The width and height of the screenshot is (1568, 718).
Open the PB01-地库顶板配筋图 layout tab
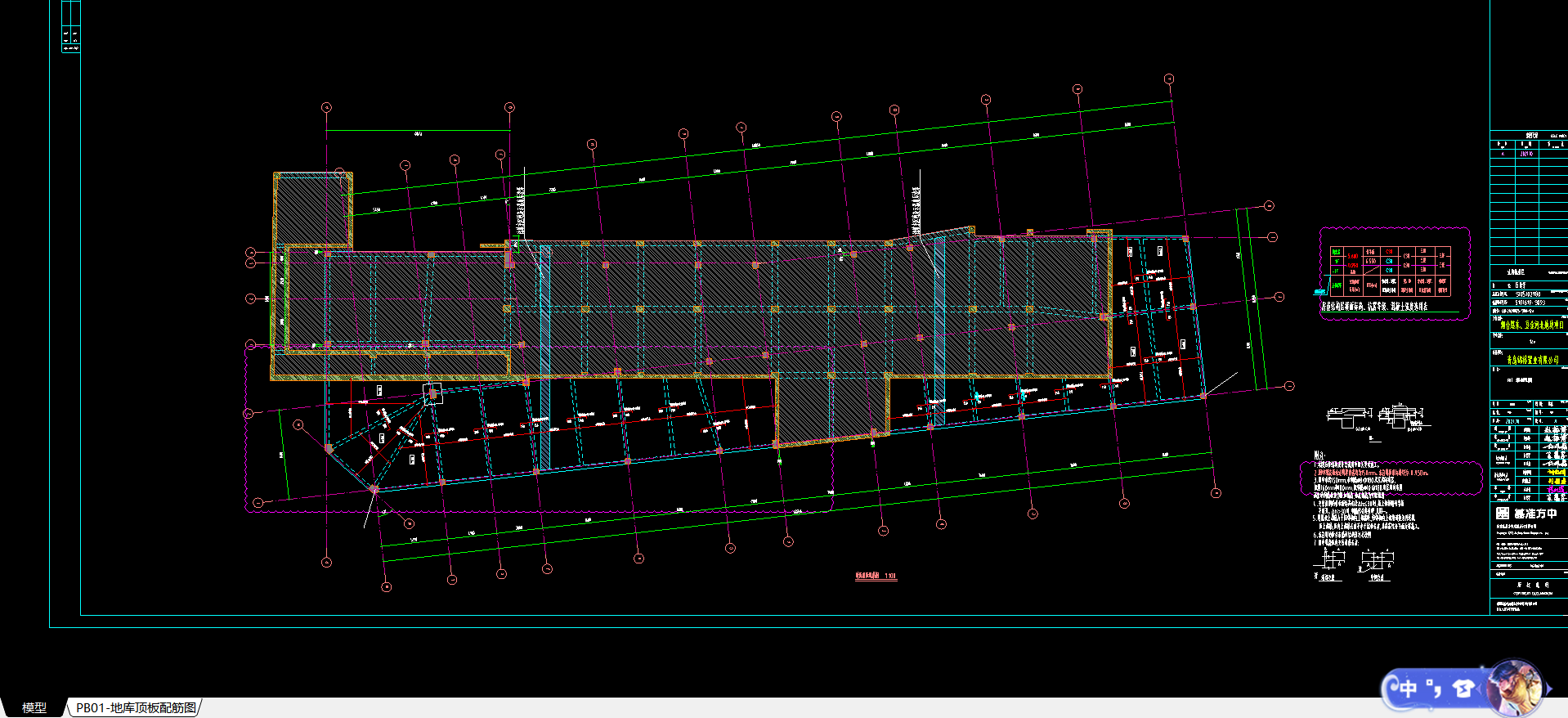tap(136, 707)
